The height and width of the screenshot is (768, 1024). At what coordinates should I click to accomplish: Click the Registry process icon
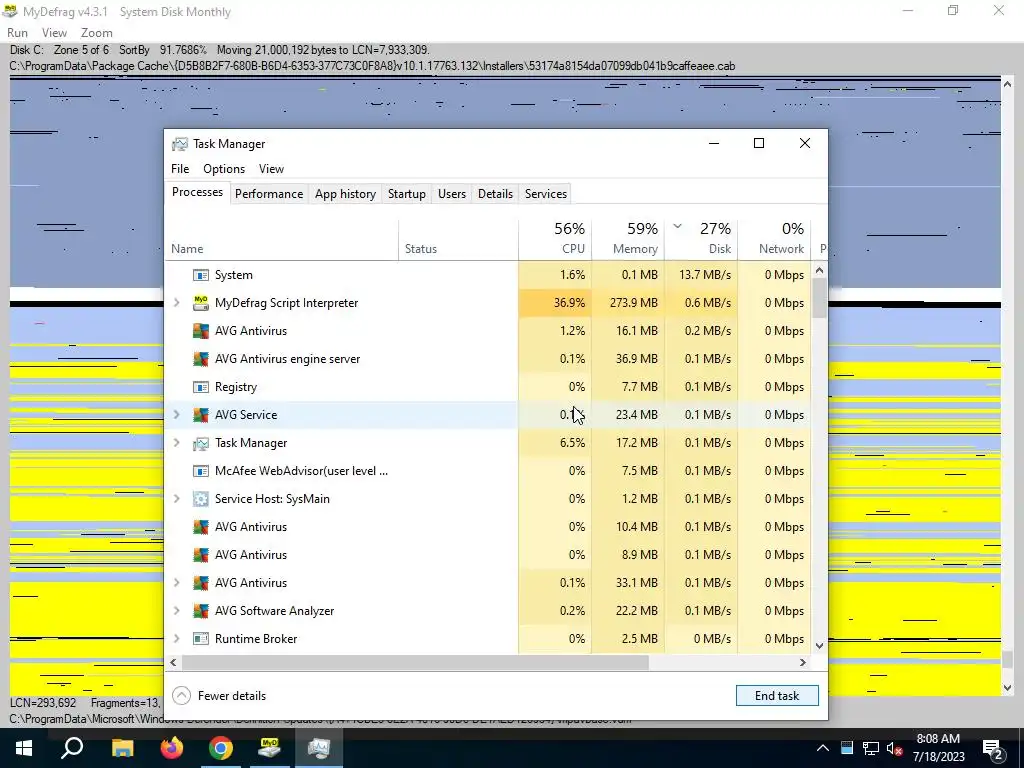pos(200,387)
